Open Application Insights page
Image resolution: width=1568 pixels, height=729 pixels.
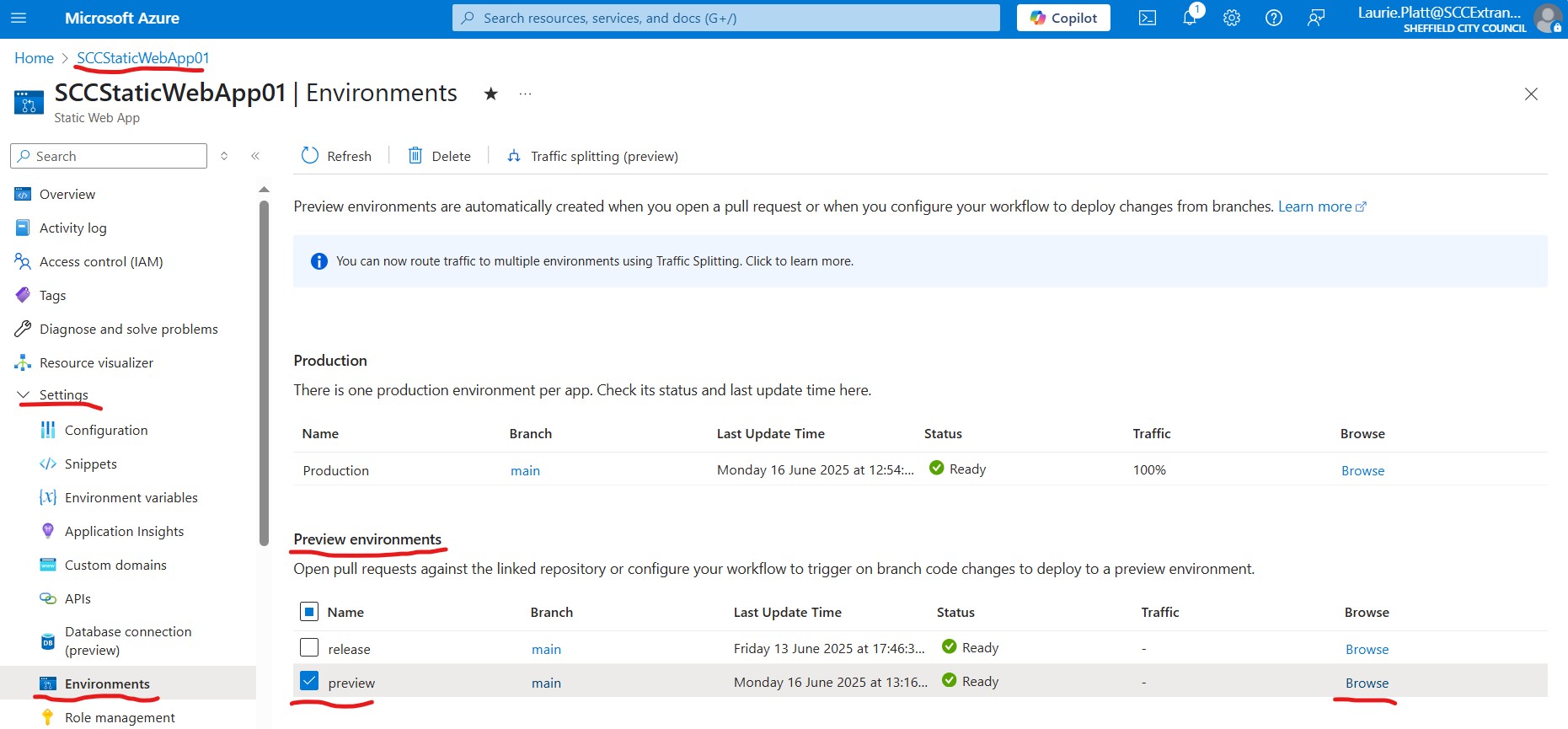click(x=124, y=531)
